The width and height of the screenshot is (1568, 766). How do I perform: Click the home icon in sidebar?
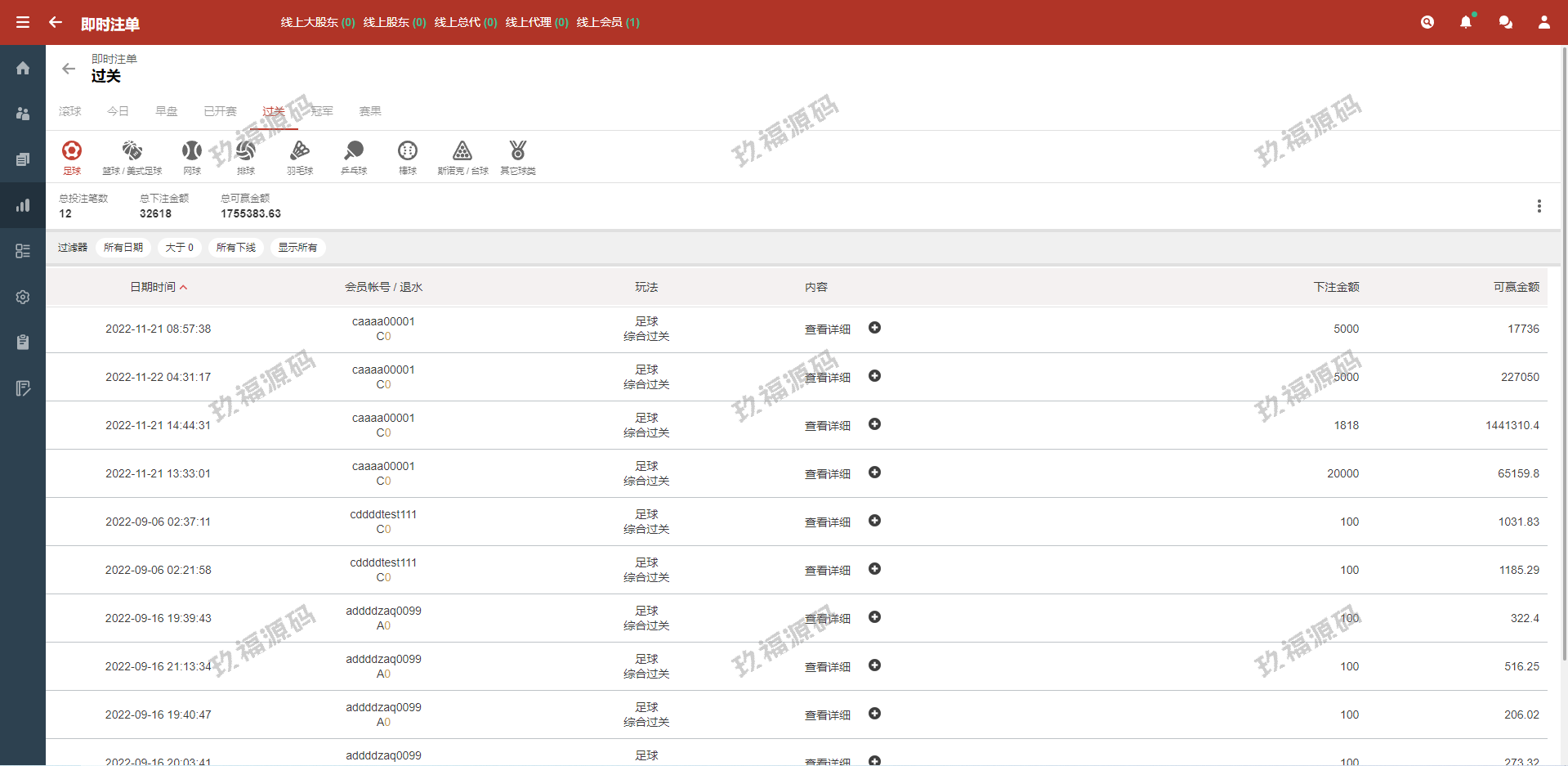point(23,68)
